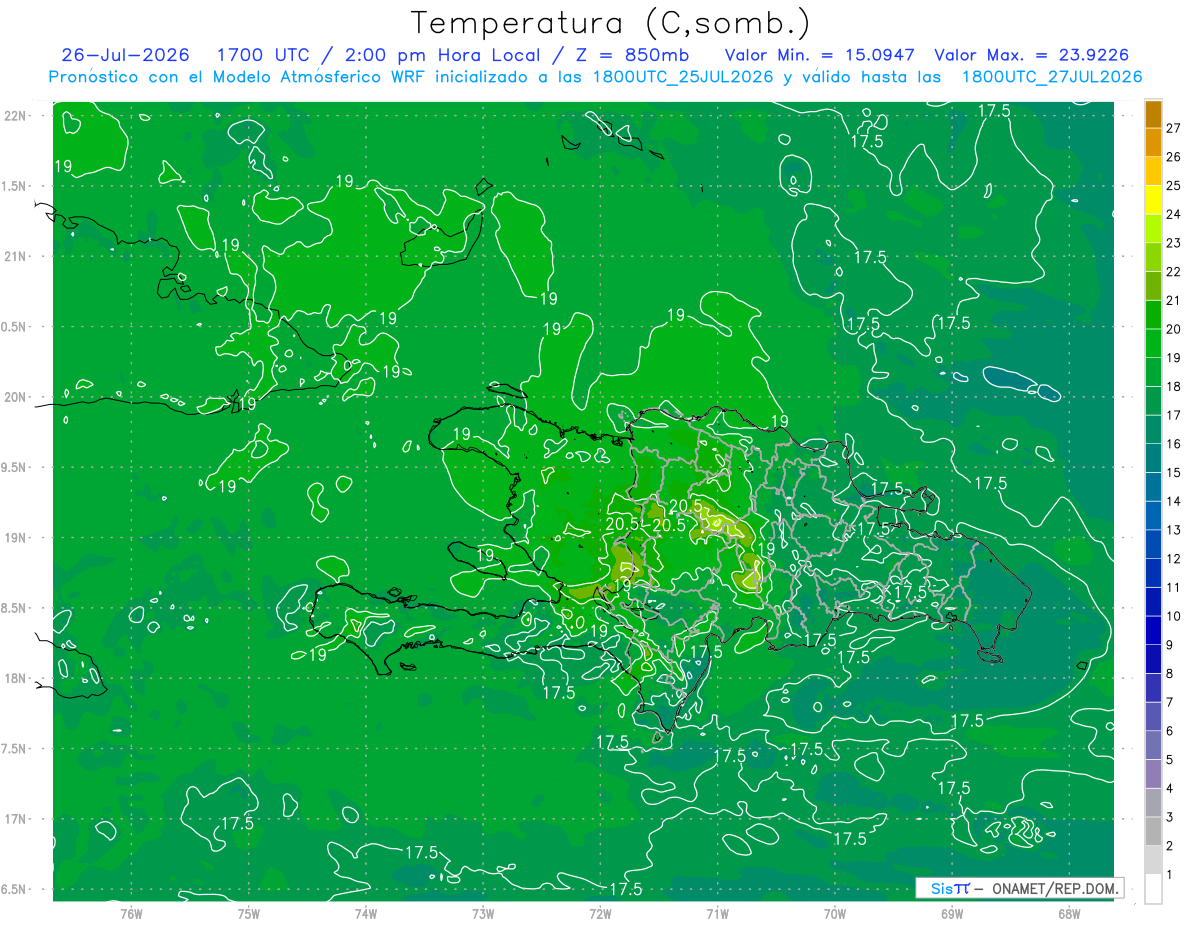Image resolution: width=1200 pixels, height=927 pixels.
Task: Click the "74W" longitude axis label
Action: [x=366, y=913]
